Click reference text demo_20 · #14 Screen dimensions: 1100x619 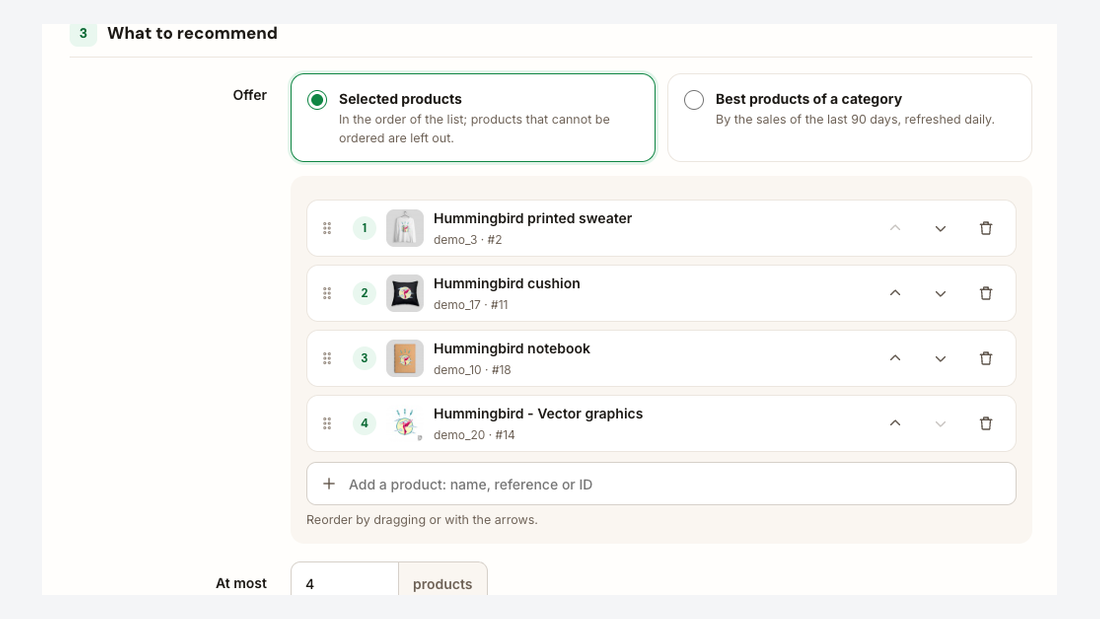(x=474, y=435)
